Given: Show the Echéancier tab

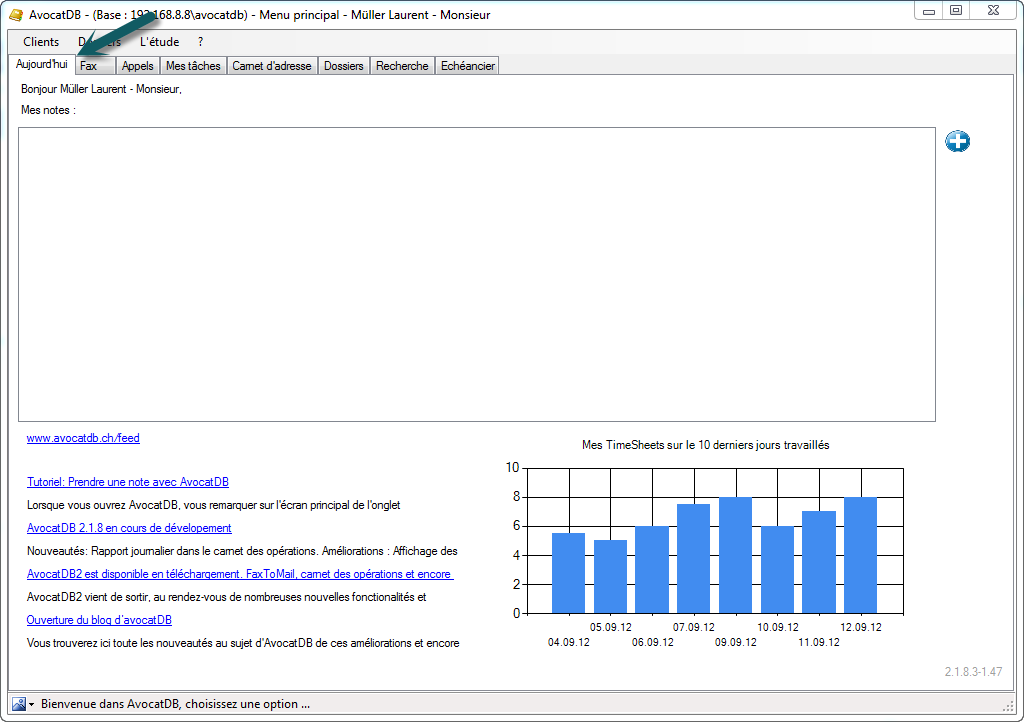Looking at the screenshot, I should click(x=467, y=66).
